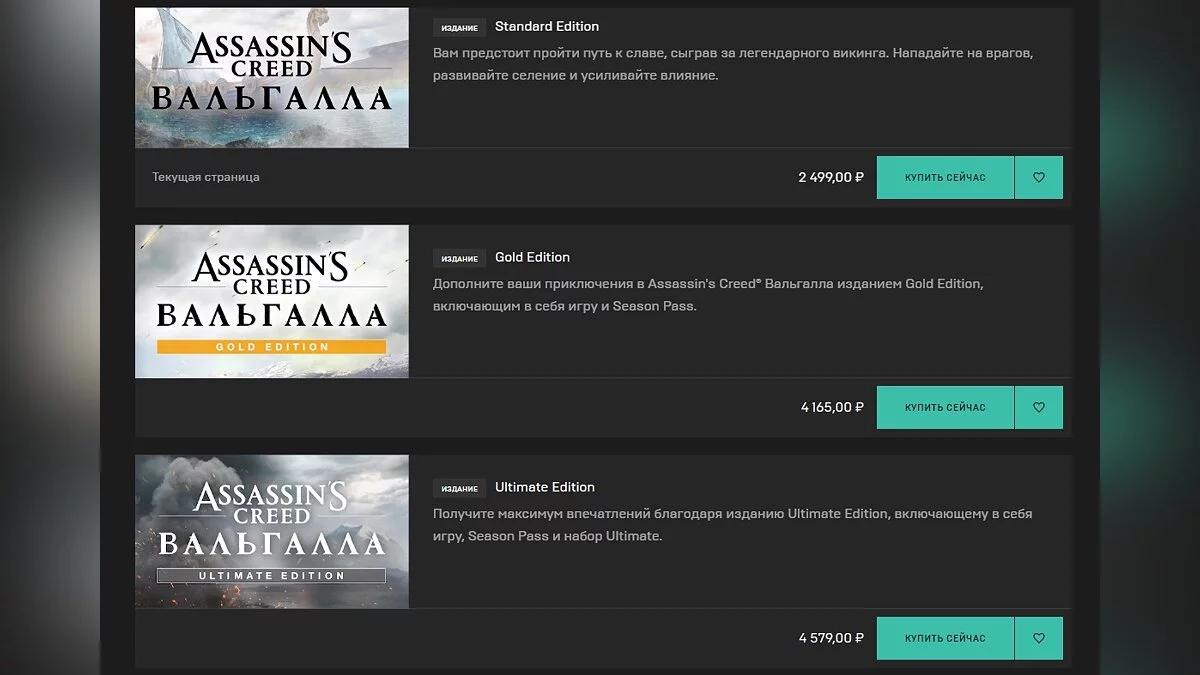Click the 2 499,00 ₽ price

click(831, 178)
